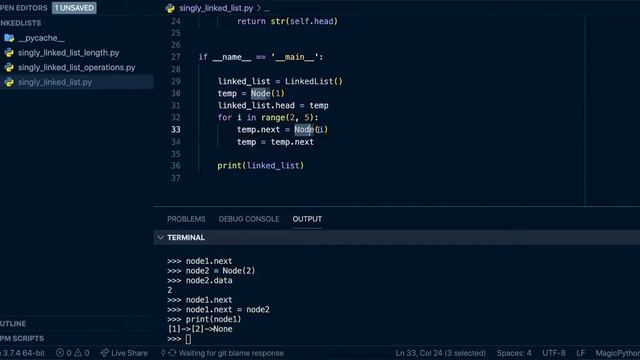
Task: Click the selected Node on line 33
Action: (304, 129)
